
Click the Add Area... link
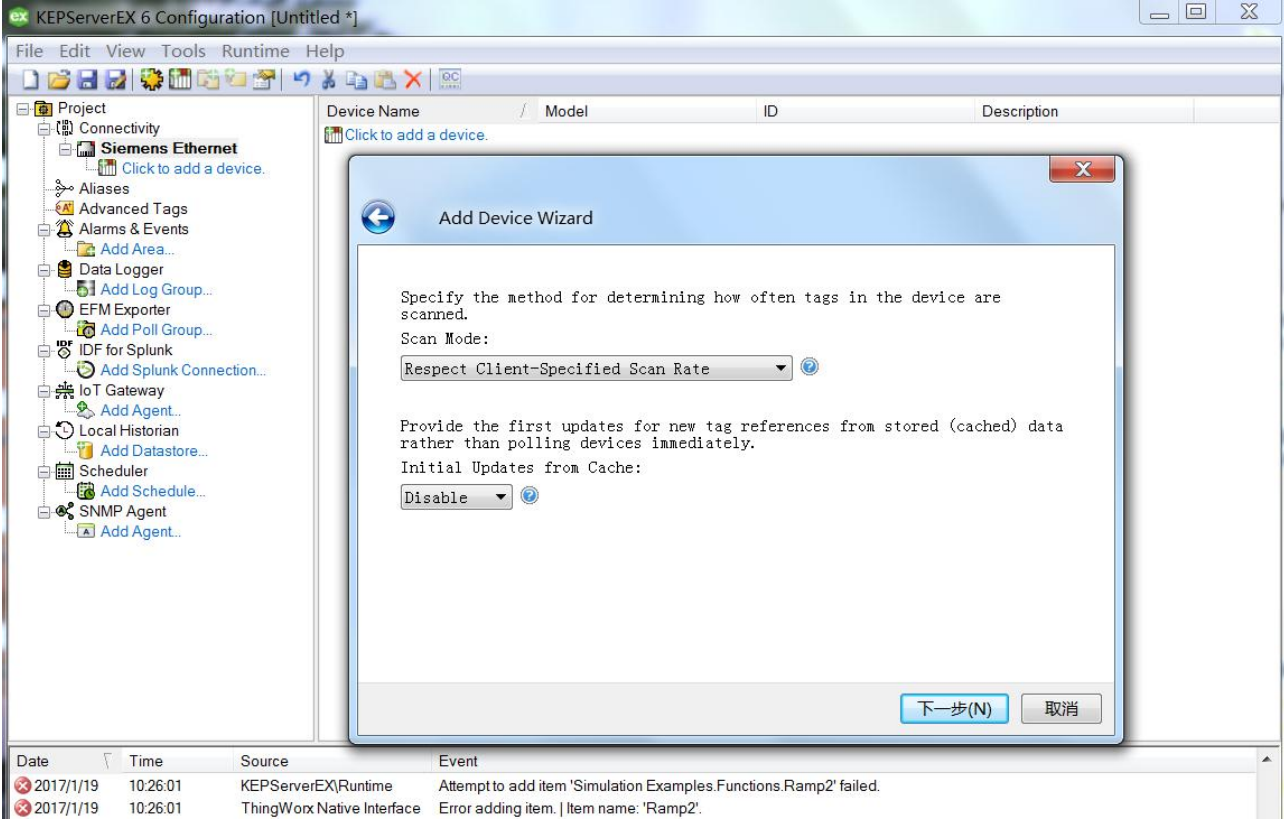[137, 249]
